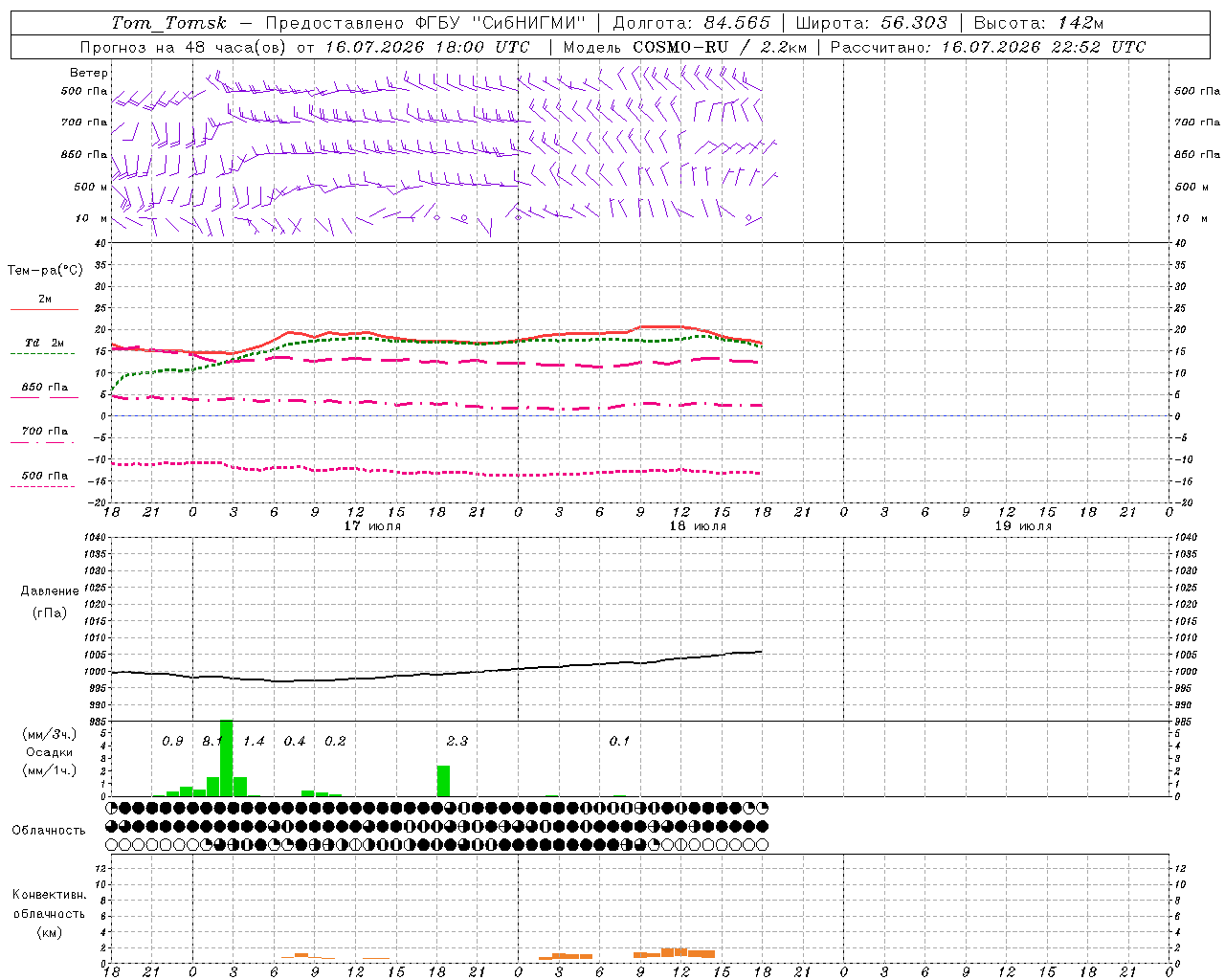Click the Давление axis label
Screen dimensions: 1225x980
click(50, 591)
